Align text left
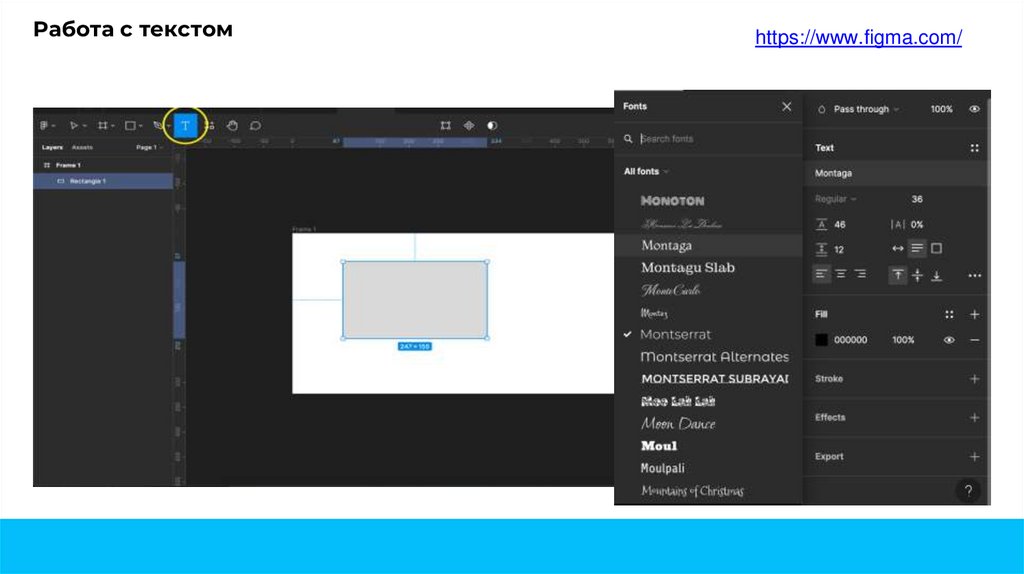 point(822,274)
